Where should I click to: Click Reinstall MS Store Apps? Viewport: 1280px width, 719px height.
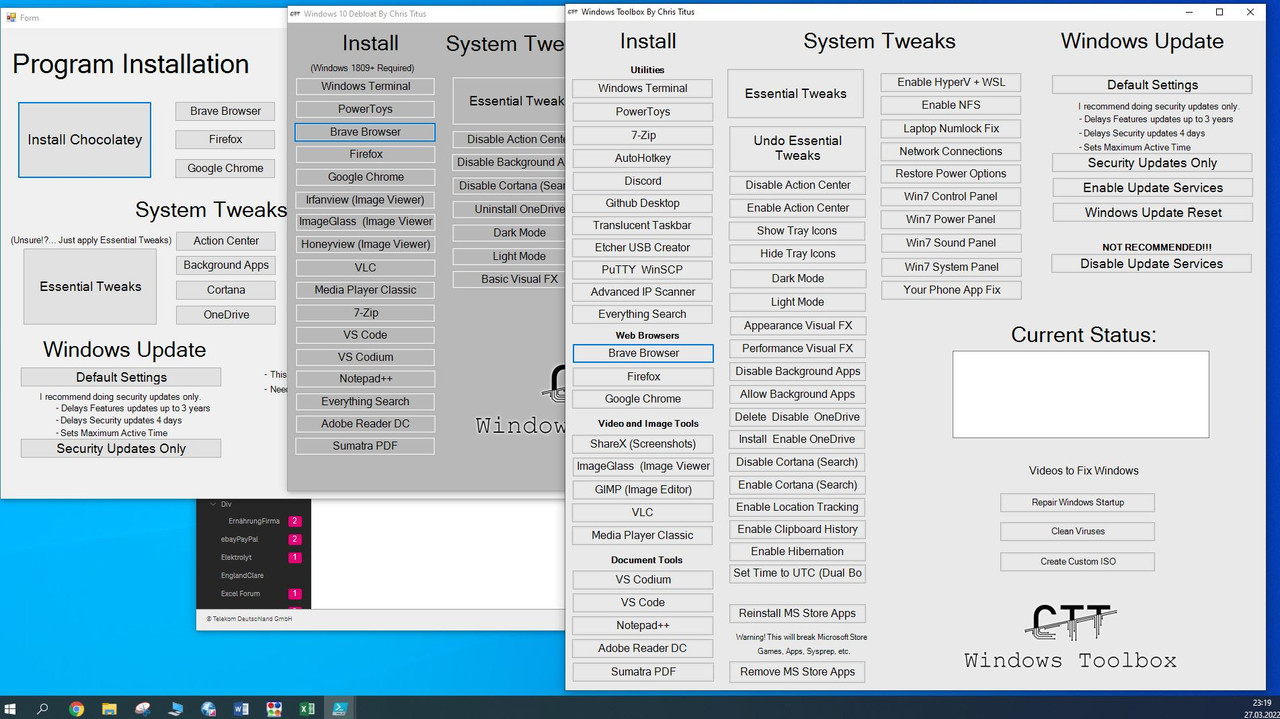[x=797, y=613]
